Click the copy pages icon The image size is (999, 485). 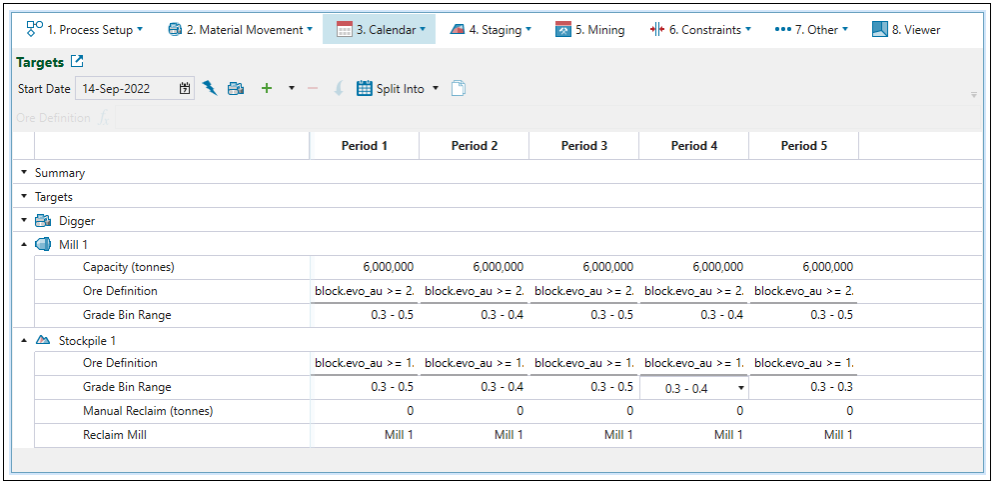pyautogui.click(x=458, y=89)
